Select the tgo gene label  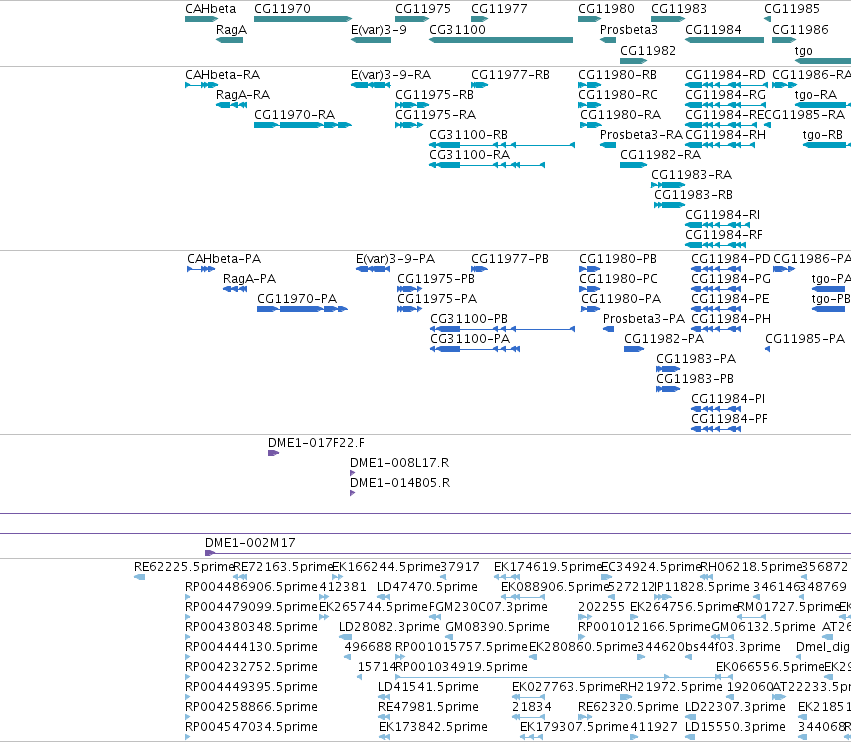tap(803, 50)
